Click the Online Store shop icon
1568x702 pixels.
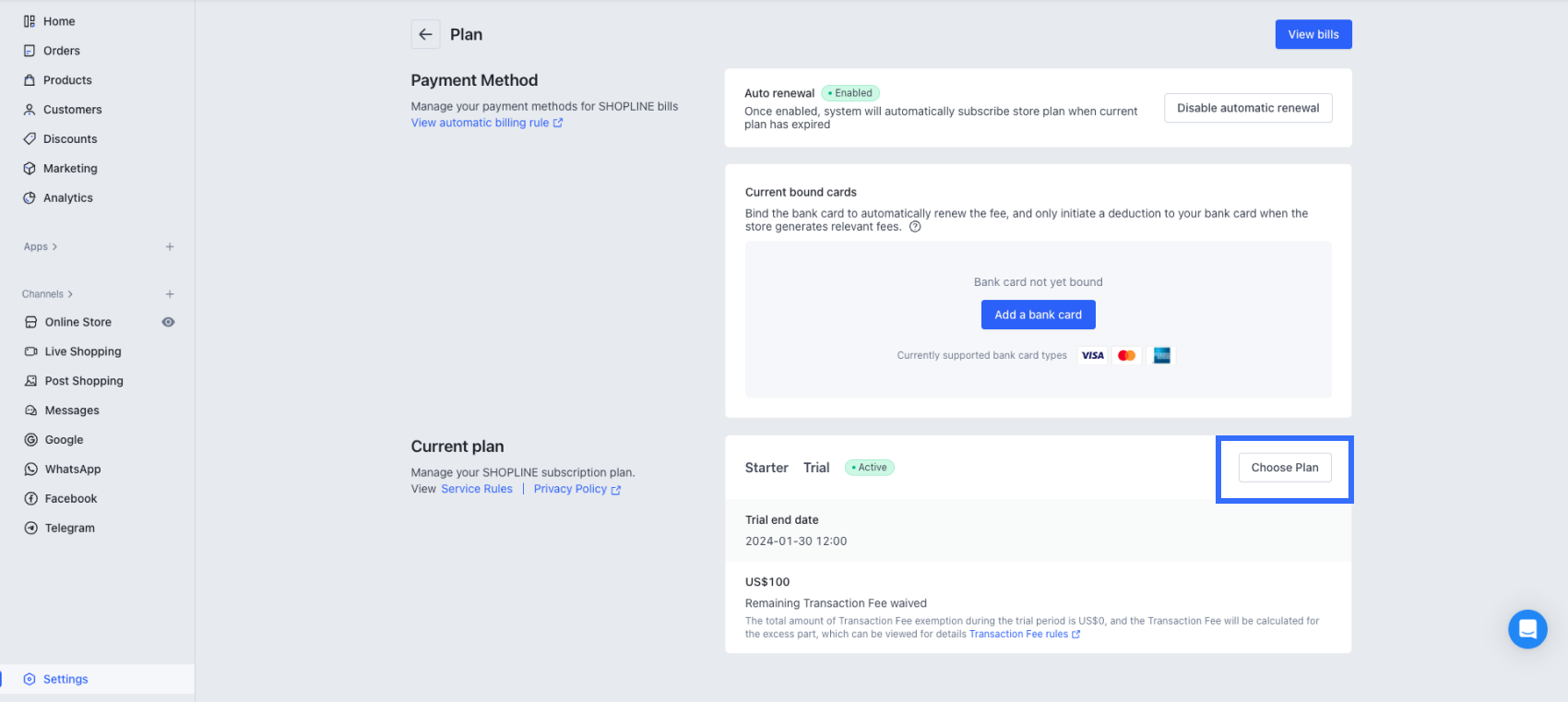[31, 322]
